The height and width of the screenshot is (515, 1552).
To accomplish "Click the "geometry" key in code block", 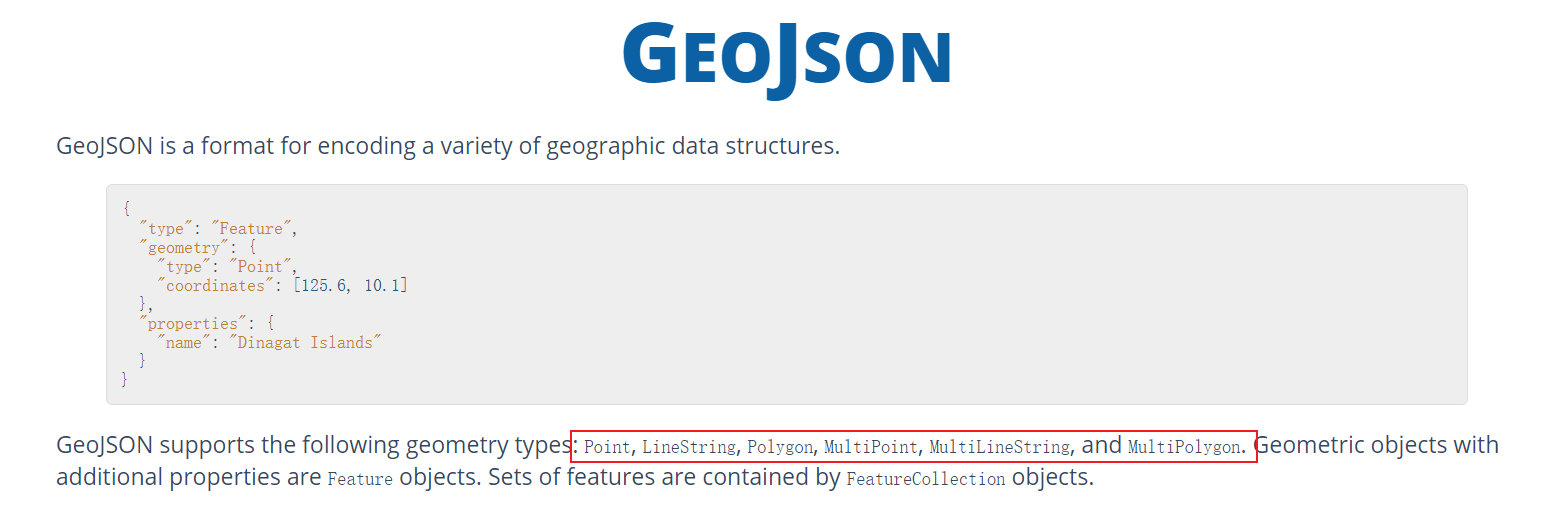I will tap(181, 248).
